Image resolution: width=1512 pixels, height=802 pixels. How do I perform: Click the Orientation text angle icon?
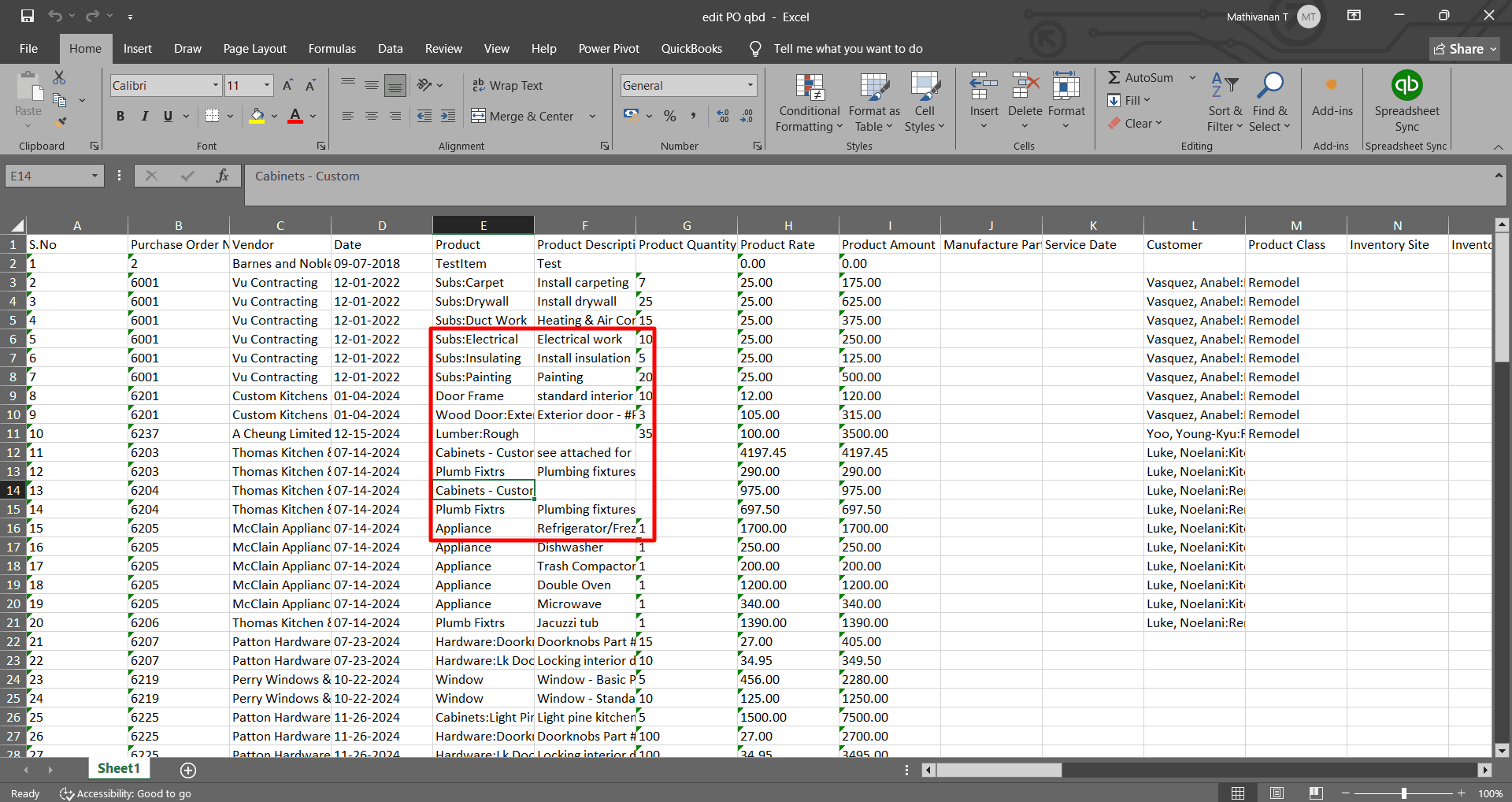click(425, 85)
